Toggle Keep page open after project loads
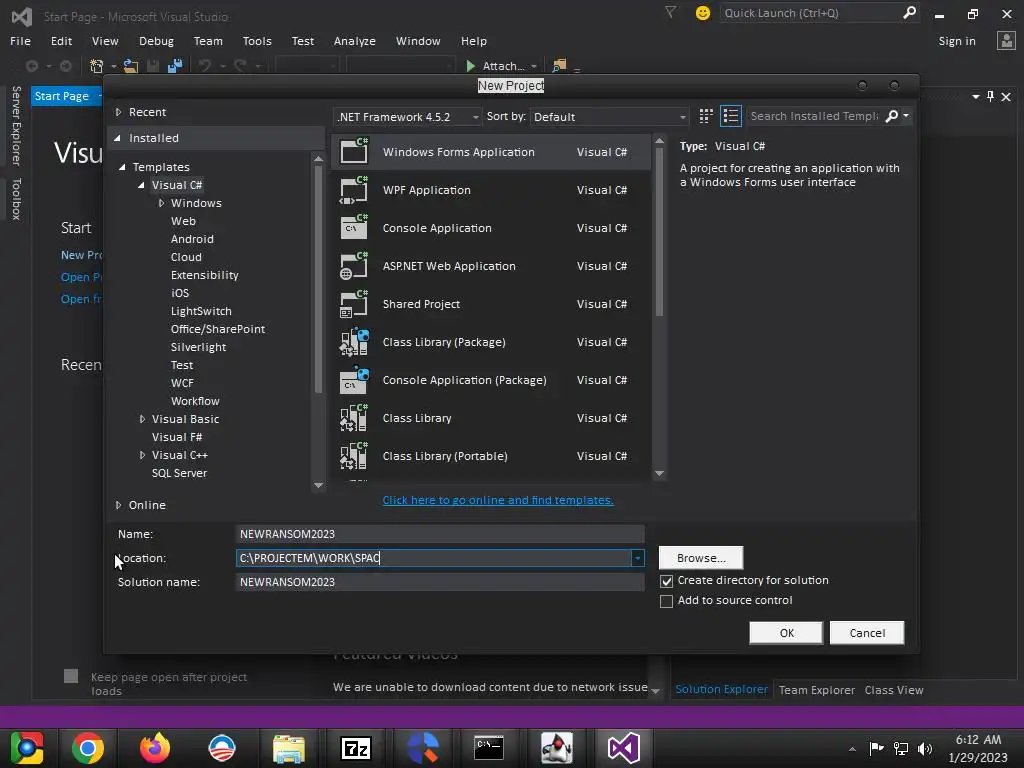Screen dimensions: 1024x768 tap(71, 676)
